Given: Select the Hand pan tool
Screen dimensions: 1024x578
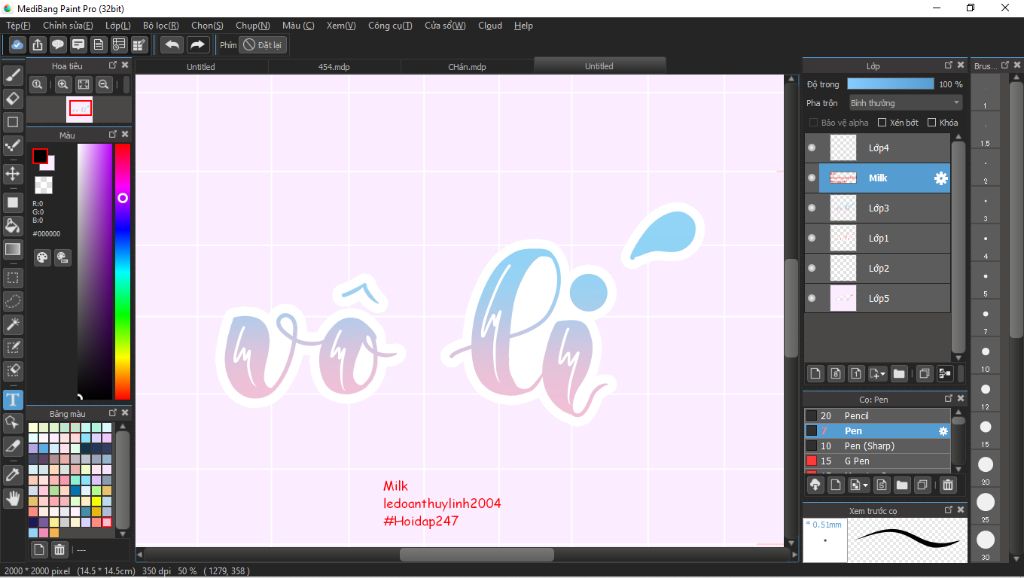Looking at the screenshot, I should coord(12,499).
